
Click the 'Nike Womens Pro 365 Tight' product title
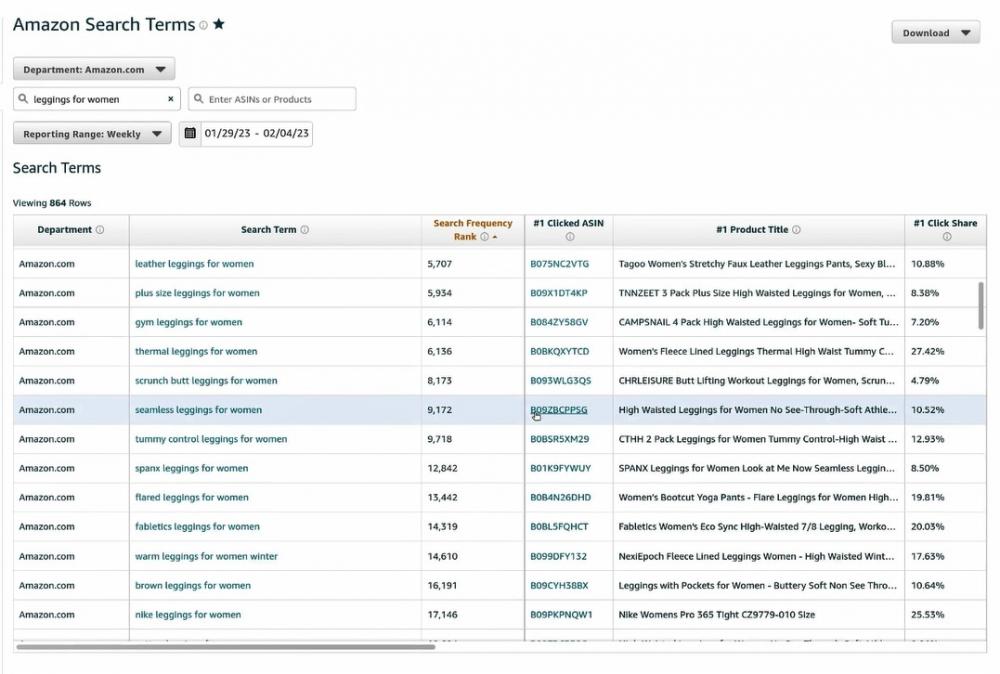716,615
